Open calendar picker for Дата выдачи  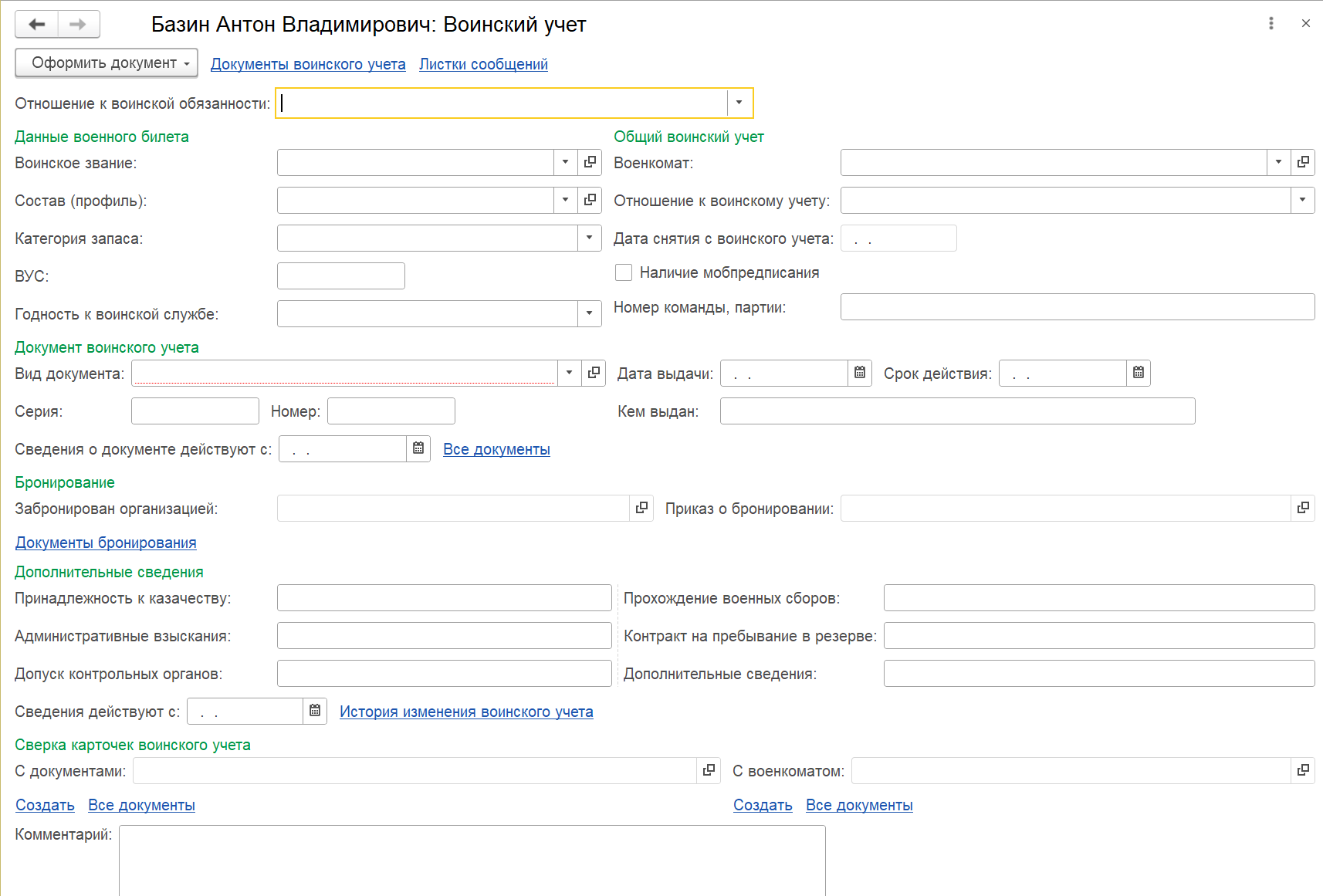coord(860,374)
